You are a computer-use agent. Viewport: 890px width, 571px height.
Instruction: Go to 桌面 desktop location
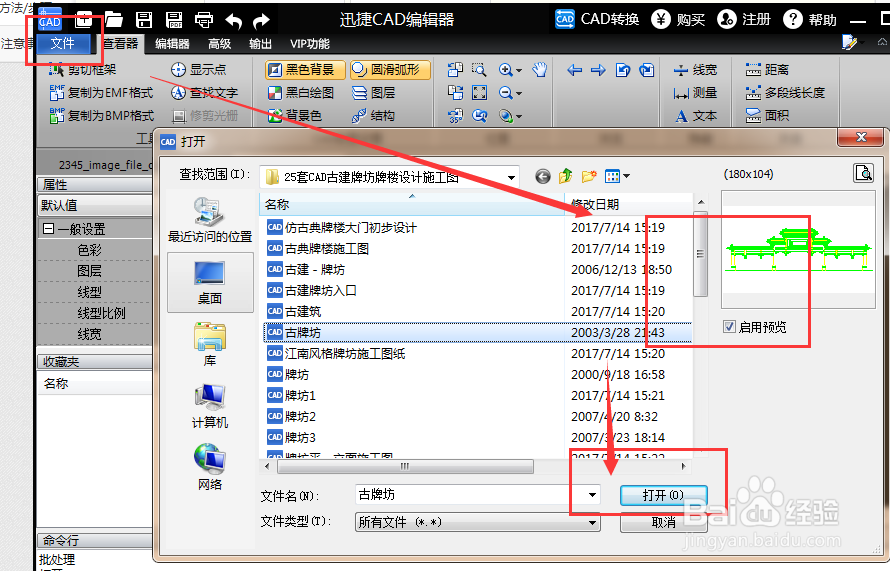[x=210, y=283]
